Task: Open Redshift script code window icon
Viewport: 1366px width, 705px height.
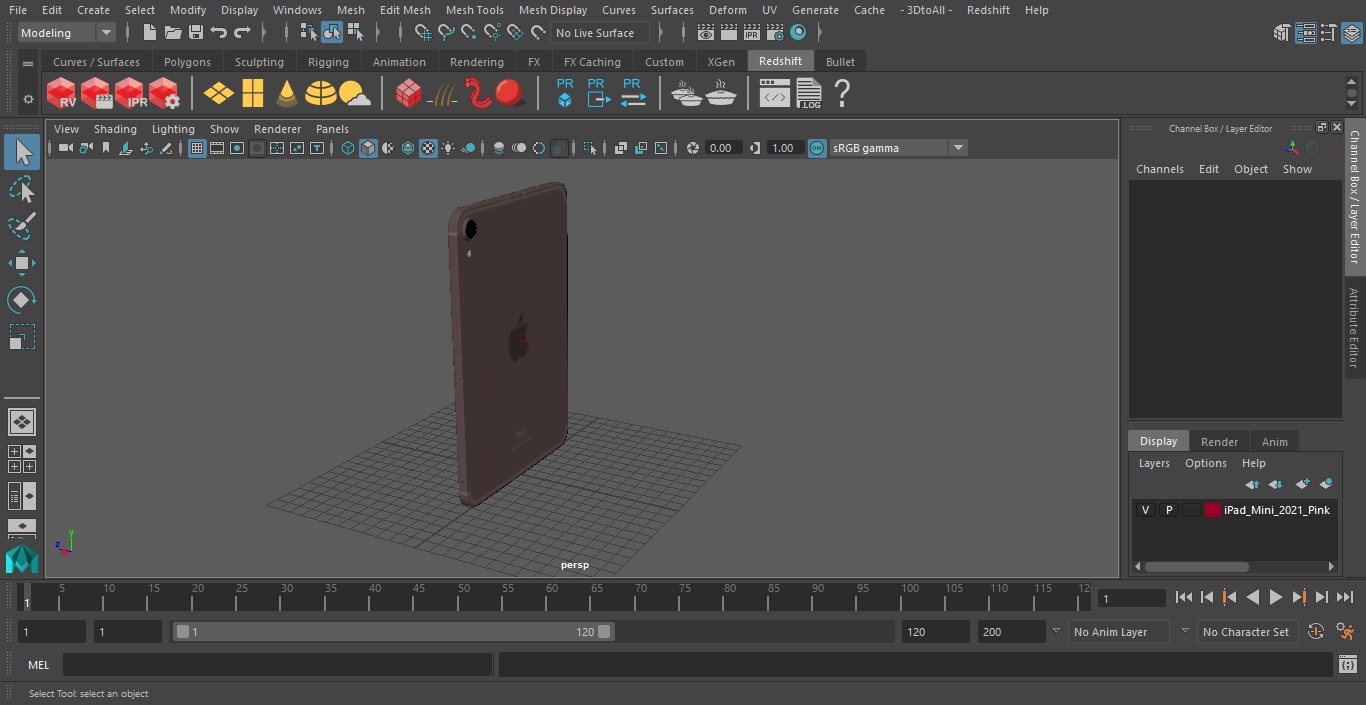Action: [x=775, y=94]
